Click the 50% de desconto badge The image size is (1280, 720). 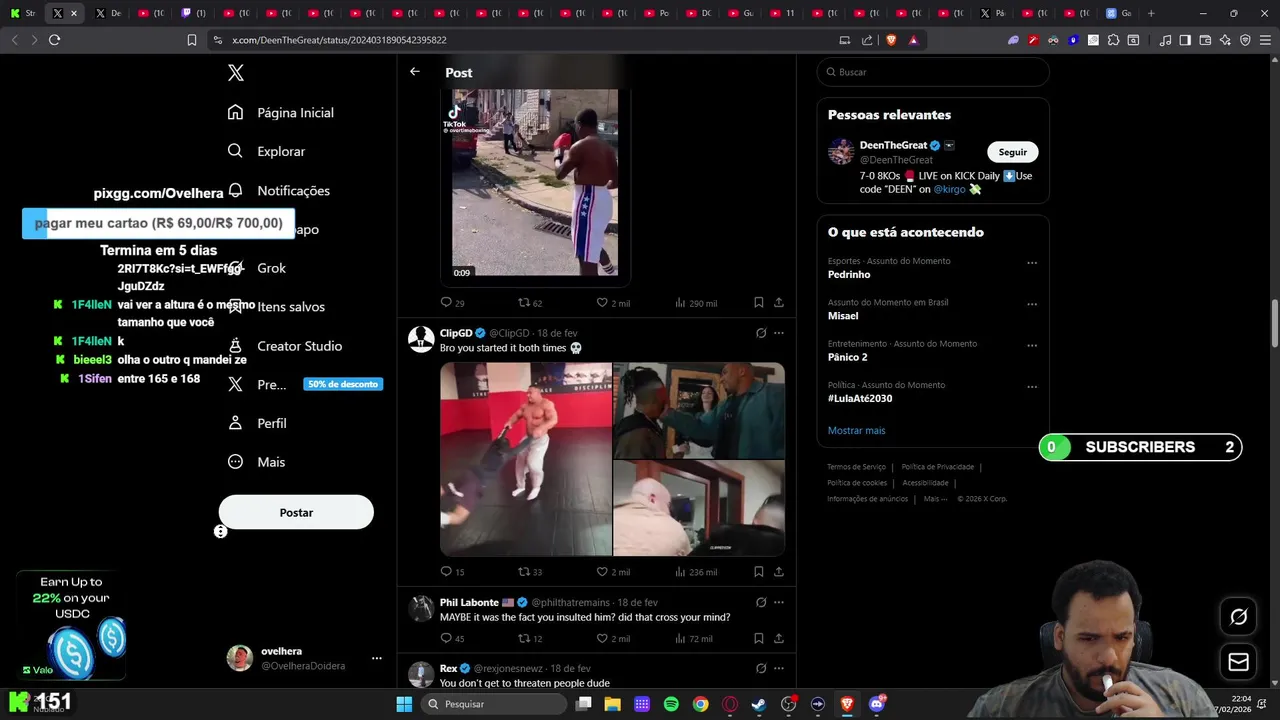click(343, 384)
